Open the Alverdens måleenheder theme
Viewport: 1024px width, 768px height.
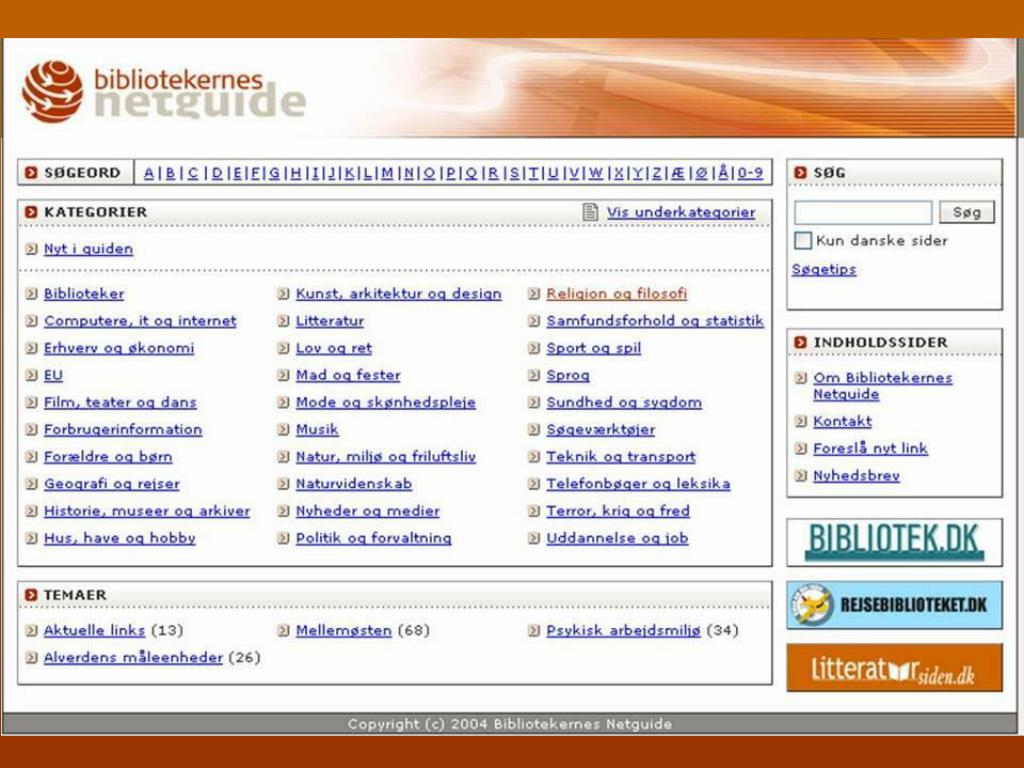click(x=133, y=658)
